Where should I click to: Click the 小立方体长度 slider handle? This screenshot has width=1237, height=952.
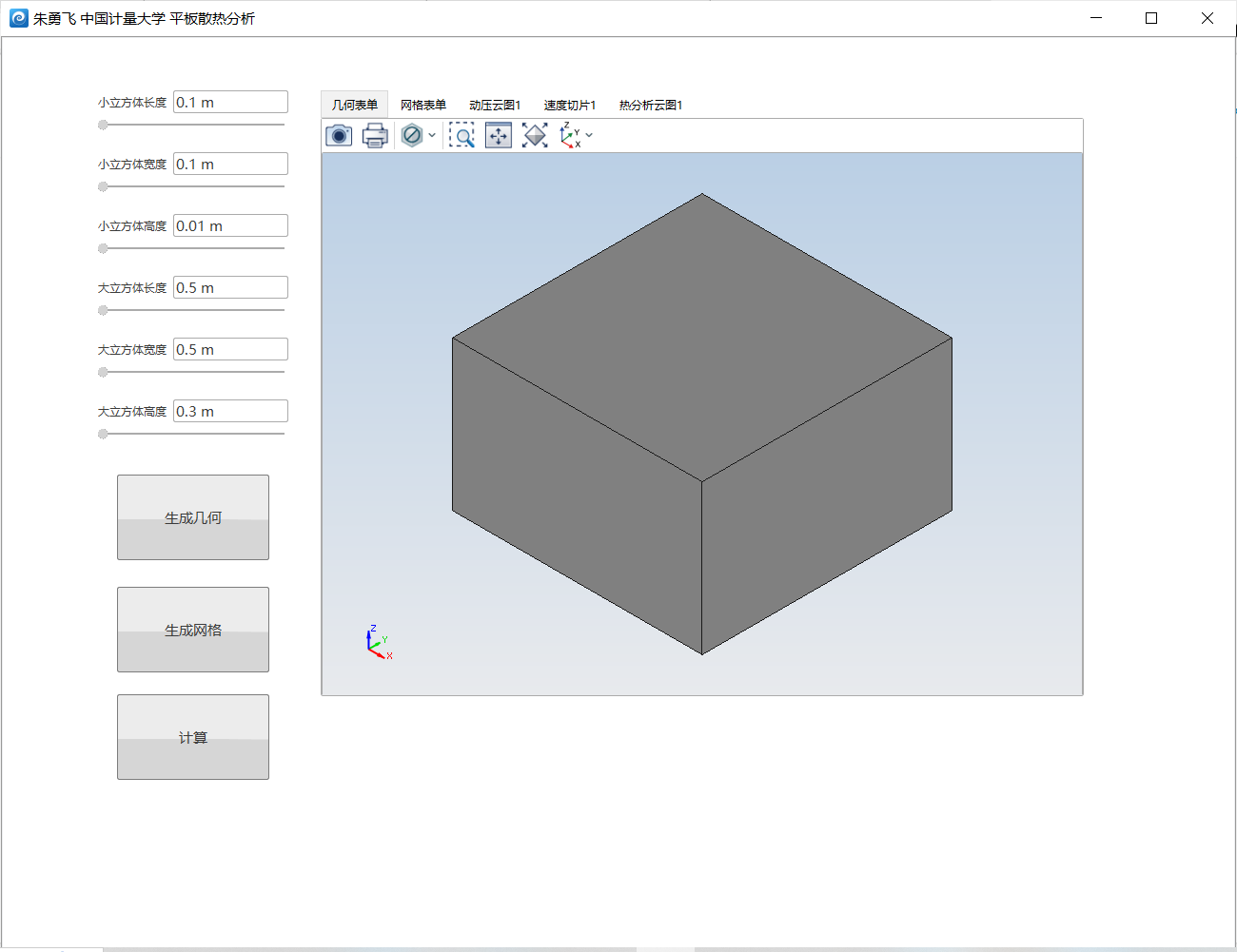coord(103,125)
